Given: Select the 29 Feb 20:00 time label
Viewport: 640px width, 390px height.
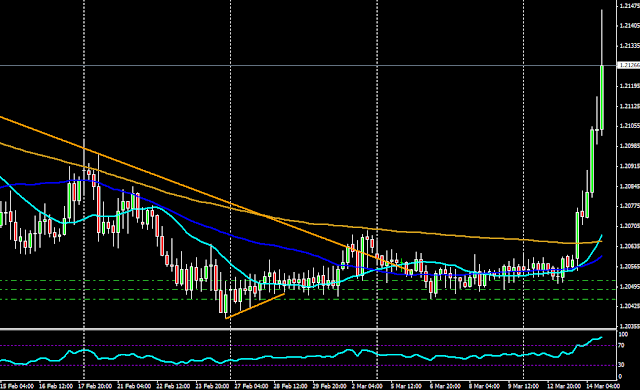Looking at the screenshot, I should pos(329,386).
